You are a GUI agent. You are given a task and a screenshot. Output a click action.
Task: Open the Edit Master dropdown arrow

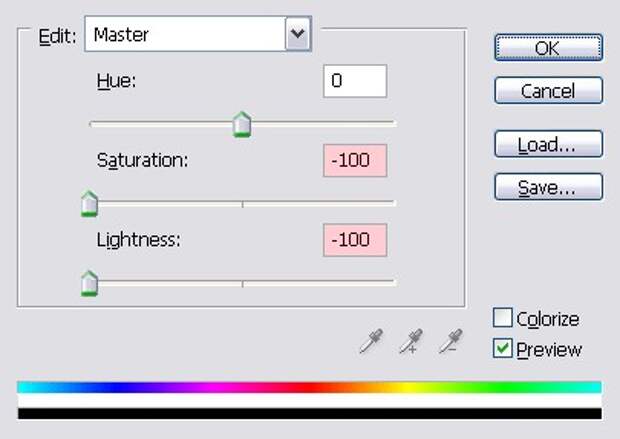[297, 35]
